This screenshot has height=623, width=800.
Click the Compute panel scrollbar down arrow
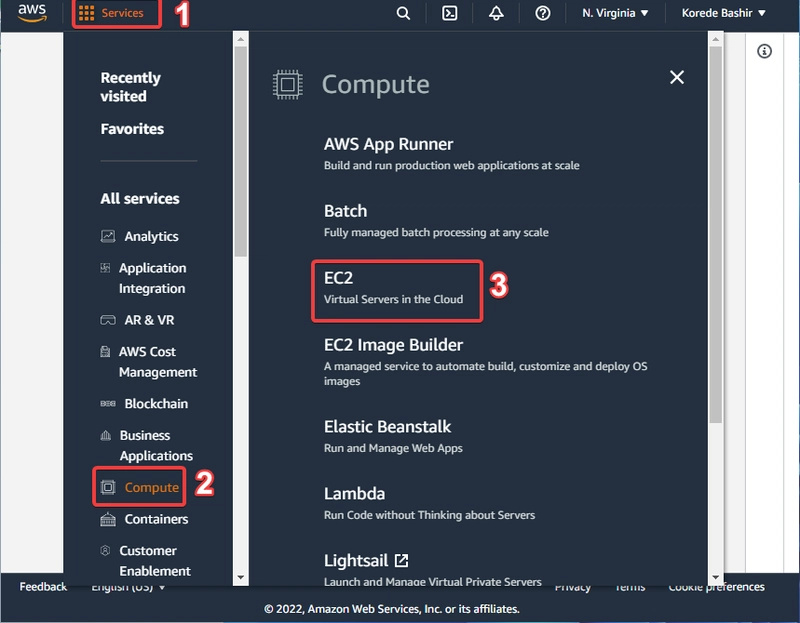pyautogui.click(x=716, y=578)
